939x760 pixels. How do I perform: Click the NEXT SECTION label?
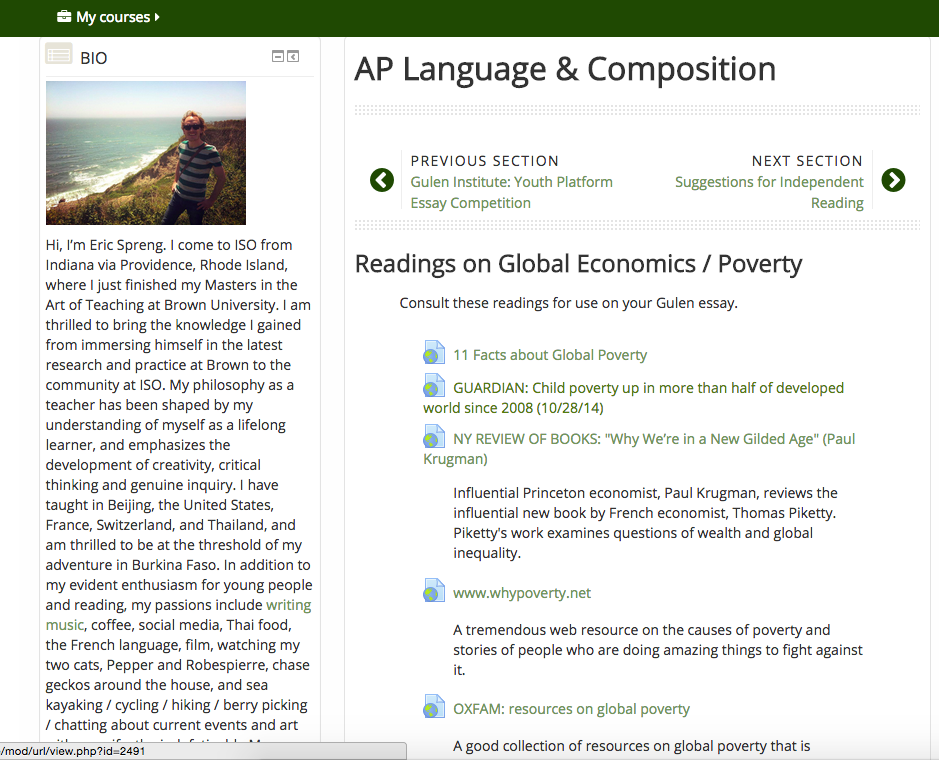(807, 161)
